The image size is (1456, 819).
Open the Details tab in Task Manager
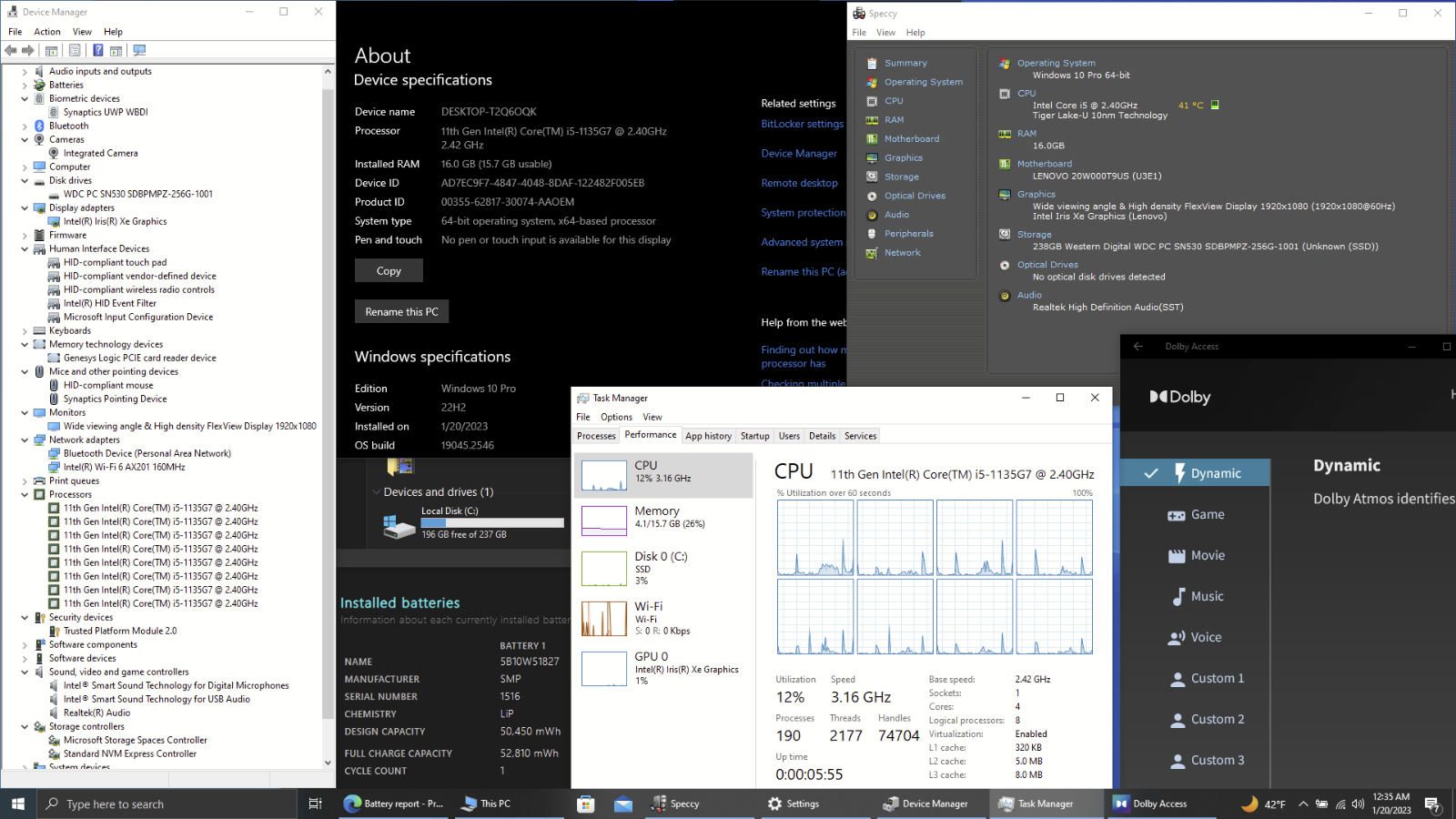click(822, 436)
